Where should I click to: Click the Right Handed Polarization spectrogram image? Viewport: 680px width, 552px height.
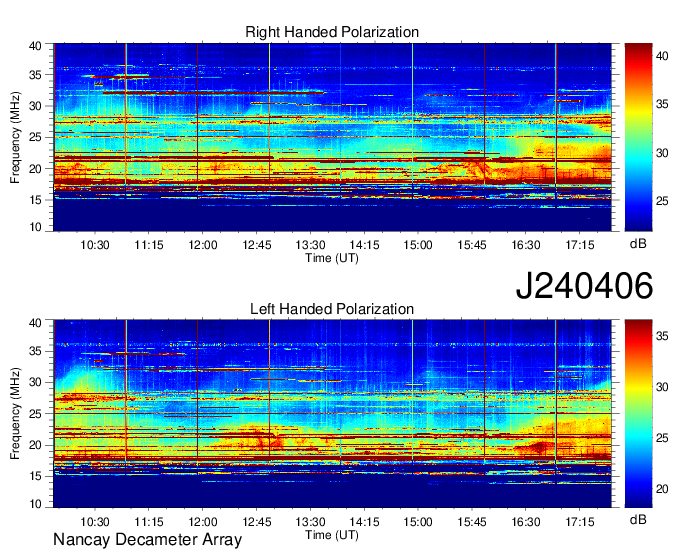[332, 137]
